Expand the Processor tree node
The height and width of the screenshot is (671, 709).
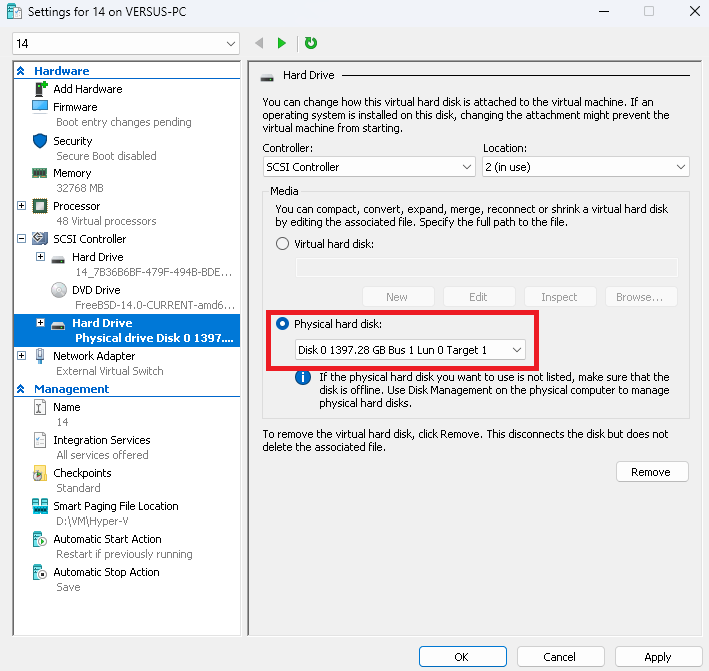click(x=21, y=206)
